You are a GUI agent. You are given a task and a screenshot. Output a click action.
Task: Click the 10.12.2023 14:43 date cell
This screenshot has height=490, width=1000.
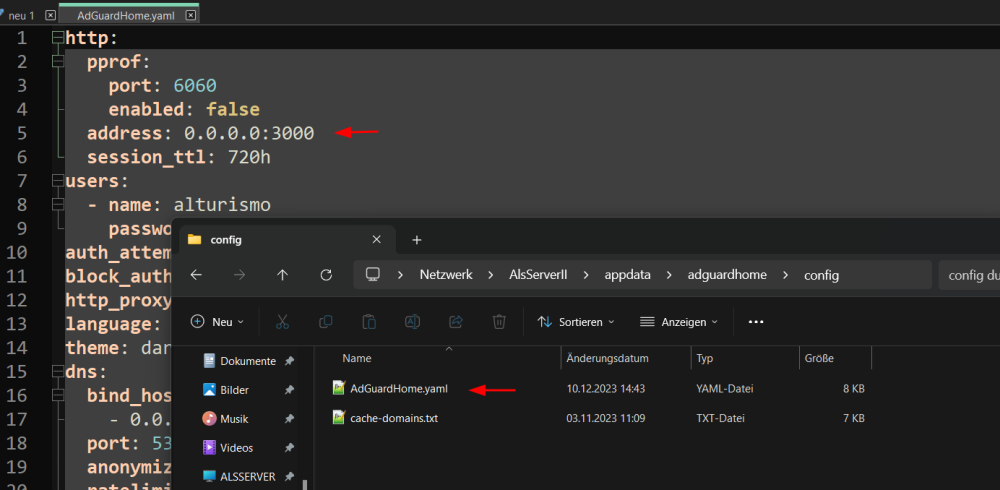606,389
